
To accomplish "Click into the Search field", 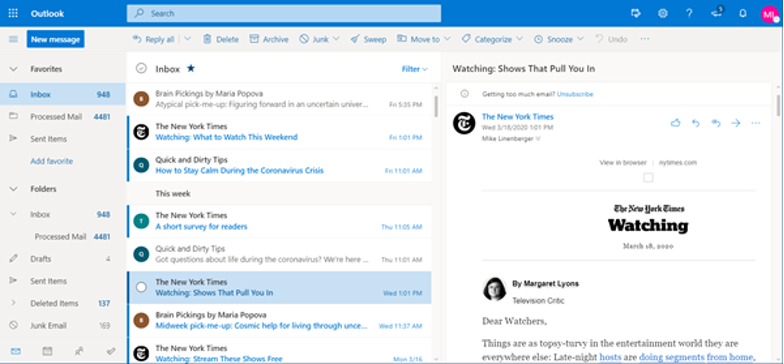I will pos(284,14).
